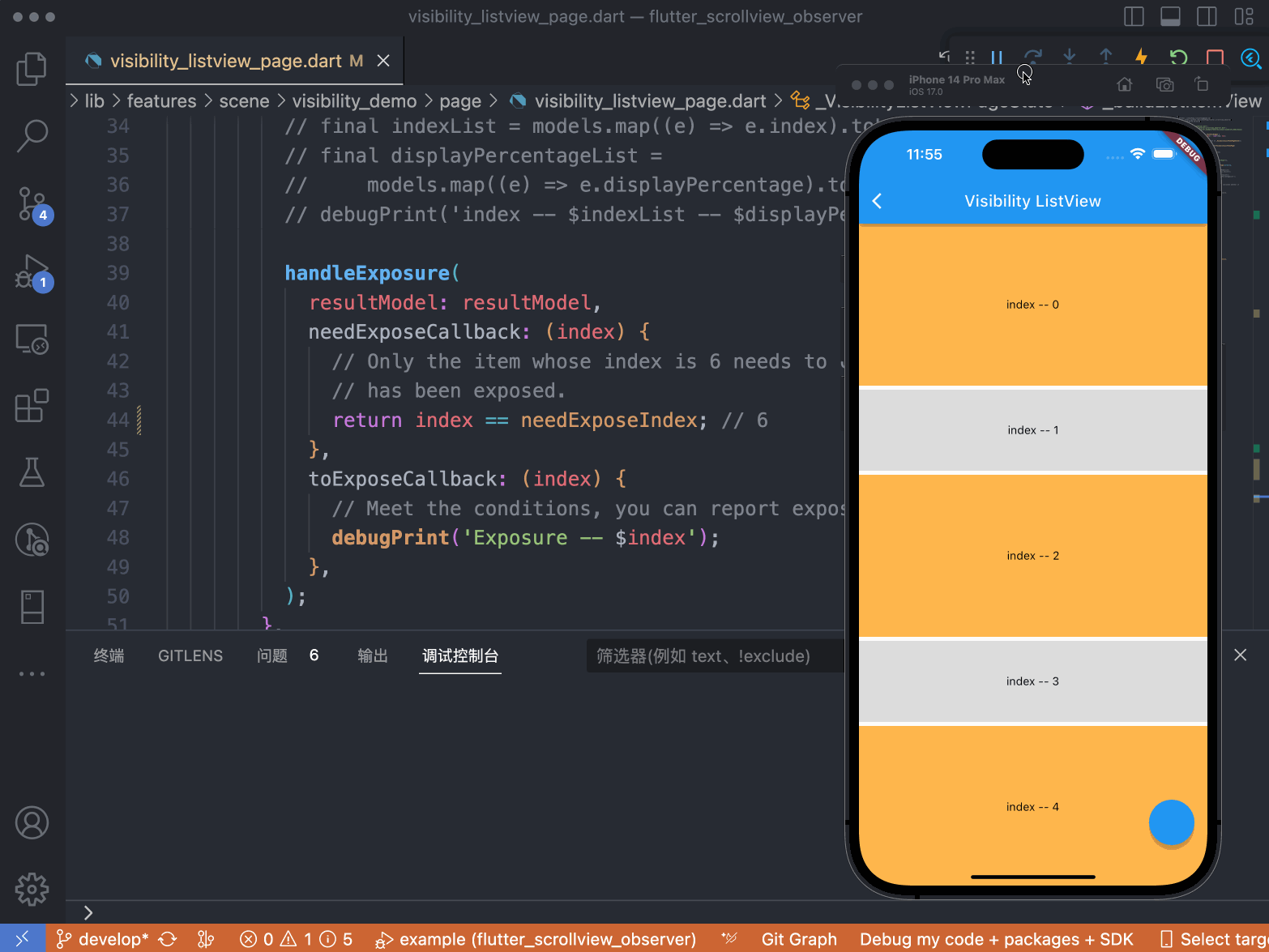The image size is (1269, 952).
Task: Tap the 'index -- 3' list item
Action: 1032,681
